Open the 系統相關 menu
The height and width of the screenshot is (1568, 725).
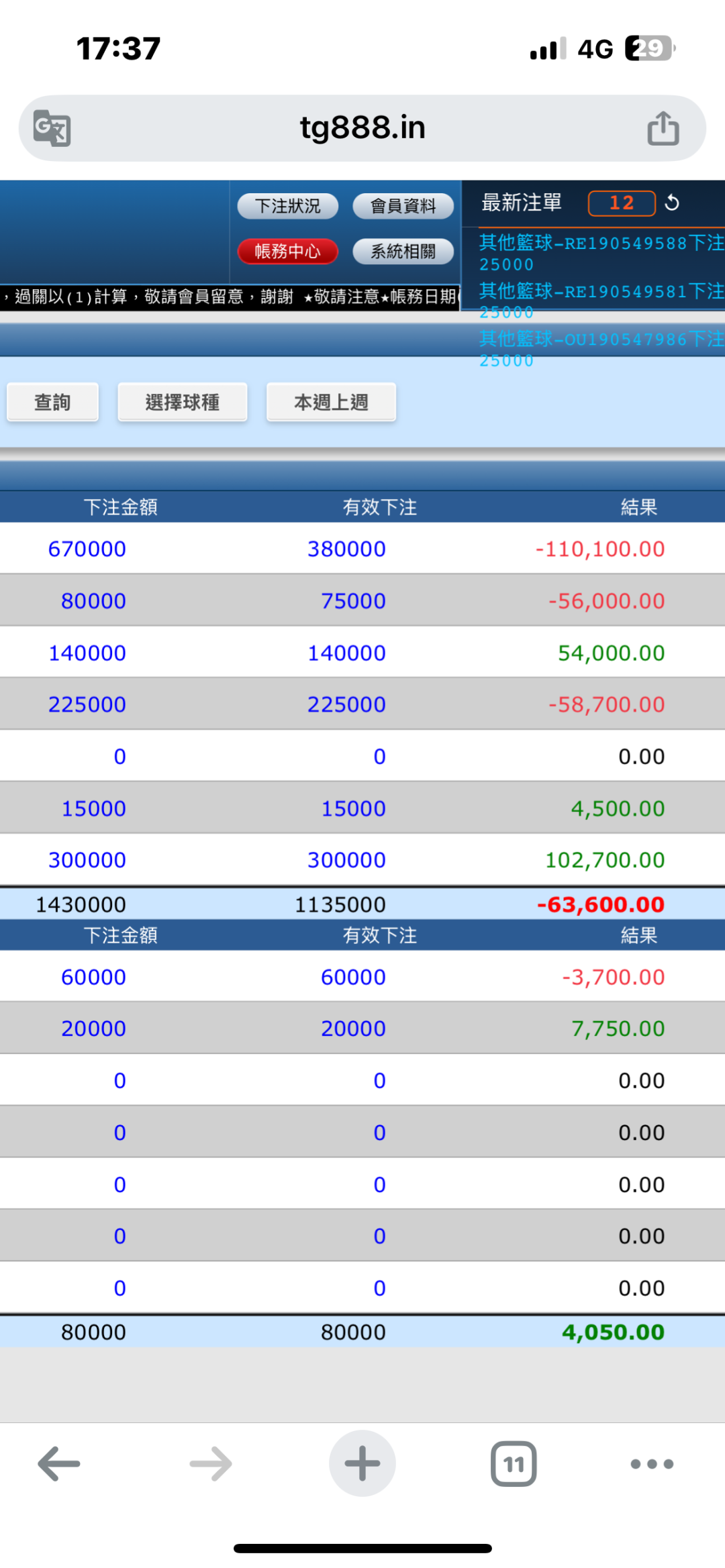click(403, 252)
